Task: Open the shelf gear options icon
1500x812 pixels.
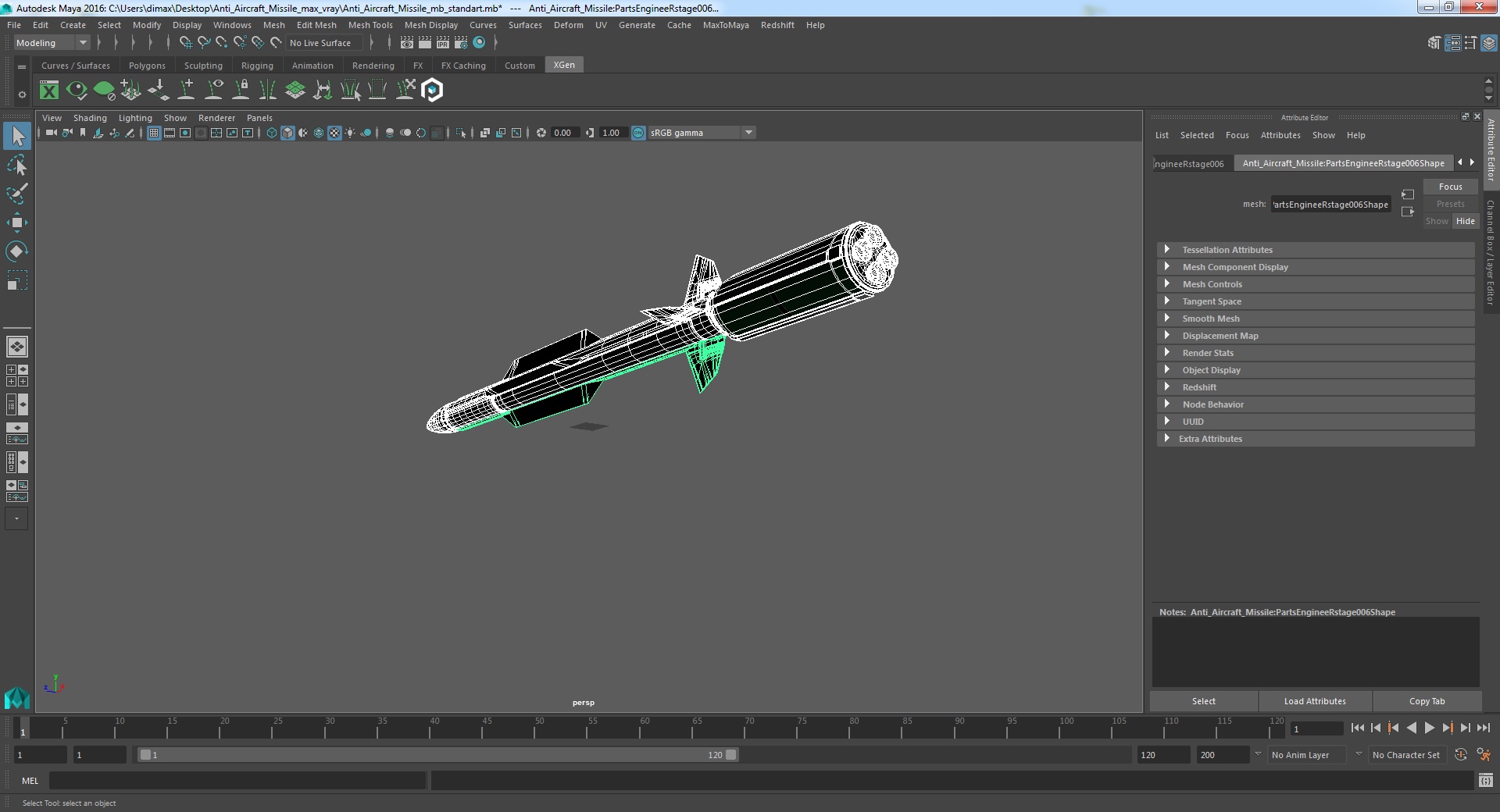Action: [22, 94]
